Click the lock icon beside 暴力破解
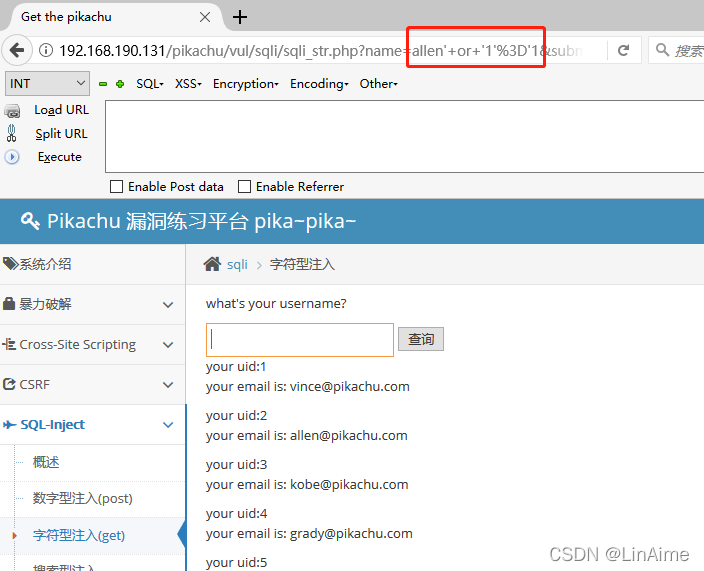 click(9, 303)
